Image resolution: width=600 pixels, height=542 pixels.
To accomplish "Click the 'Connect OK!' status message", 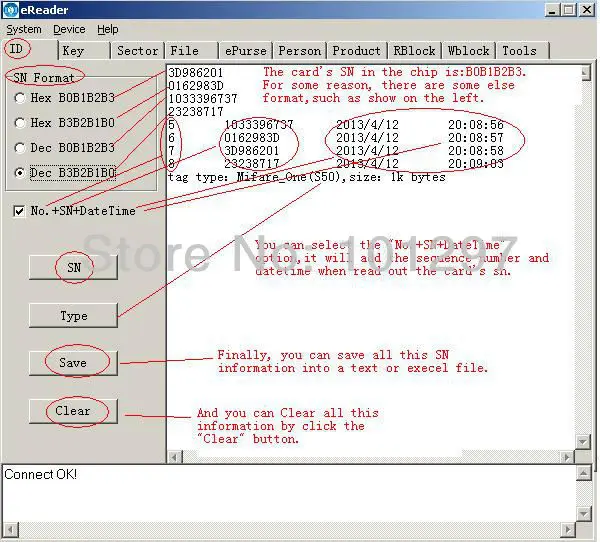I will click(x=41, y=475).
